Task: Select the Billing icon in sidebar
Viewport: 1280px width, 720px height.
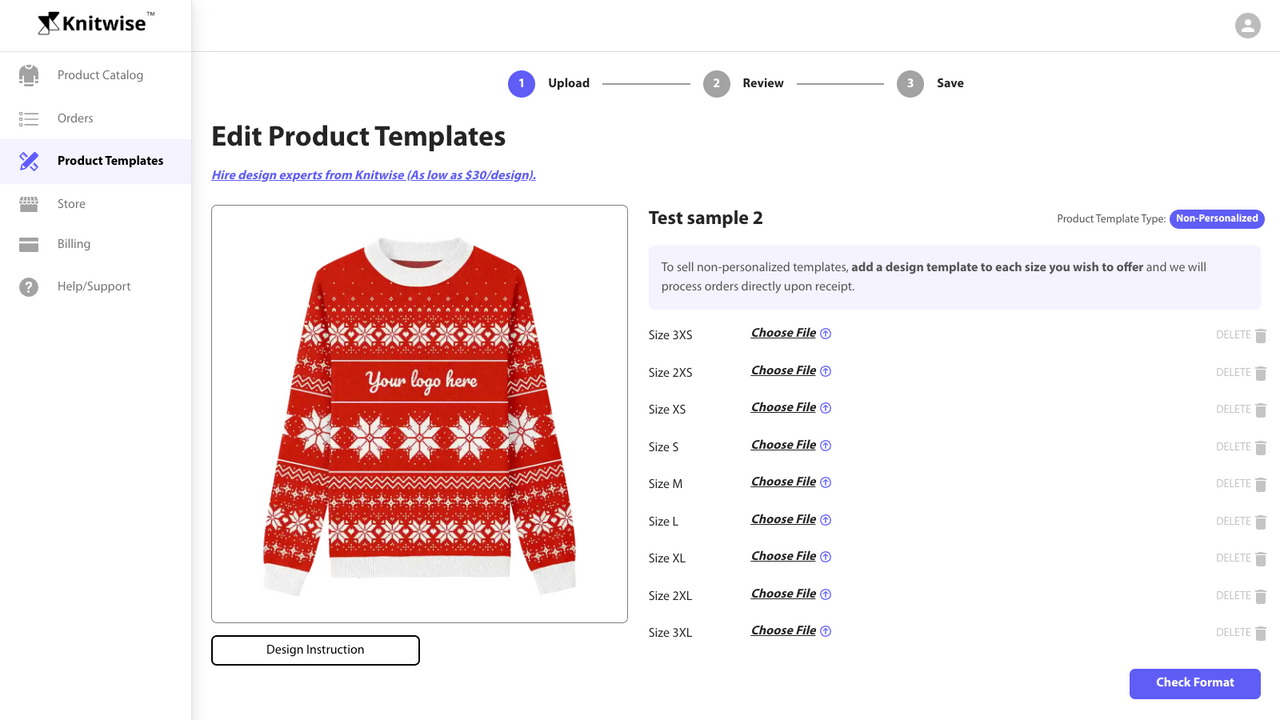Action: pos(30,243)
